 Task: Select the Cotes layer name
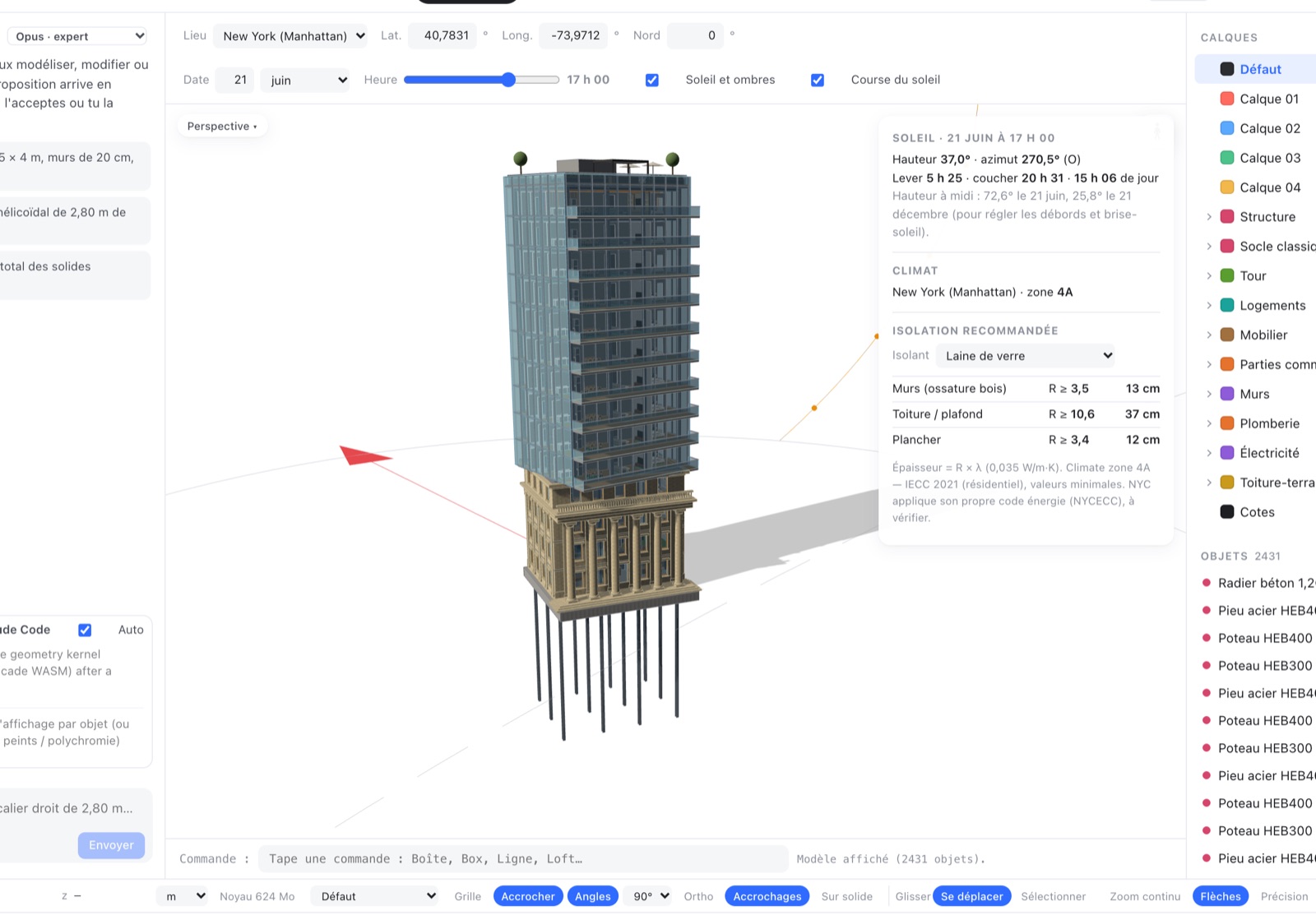point(1257,512)
